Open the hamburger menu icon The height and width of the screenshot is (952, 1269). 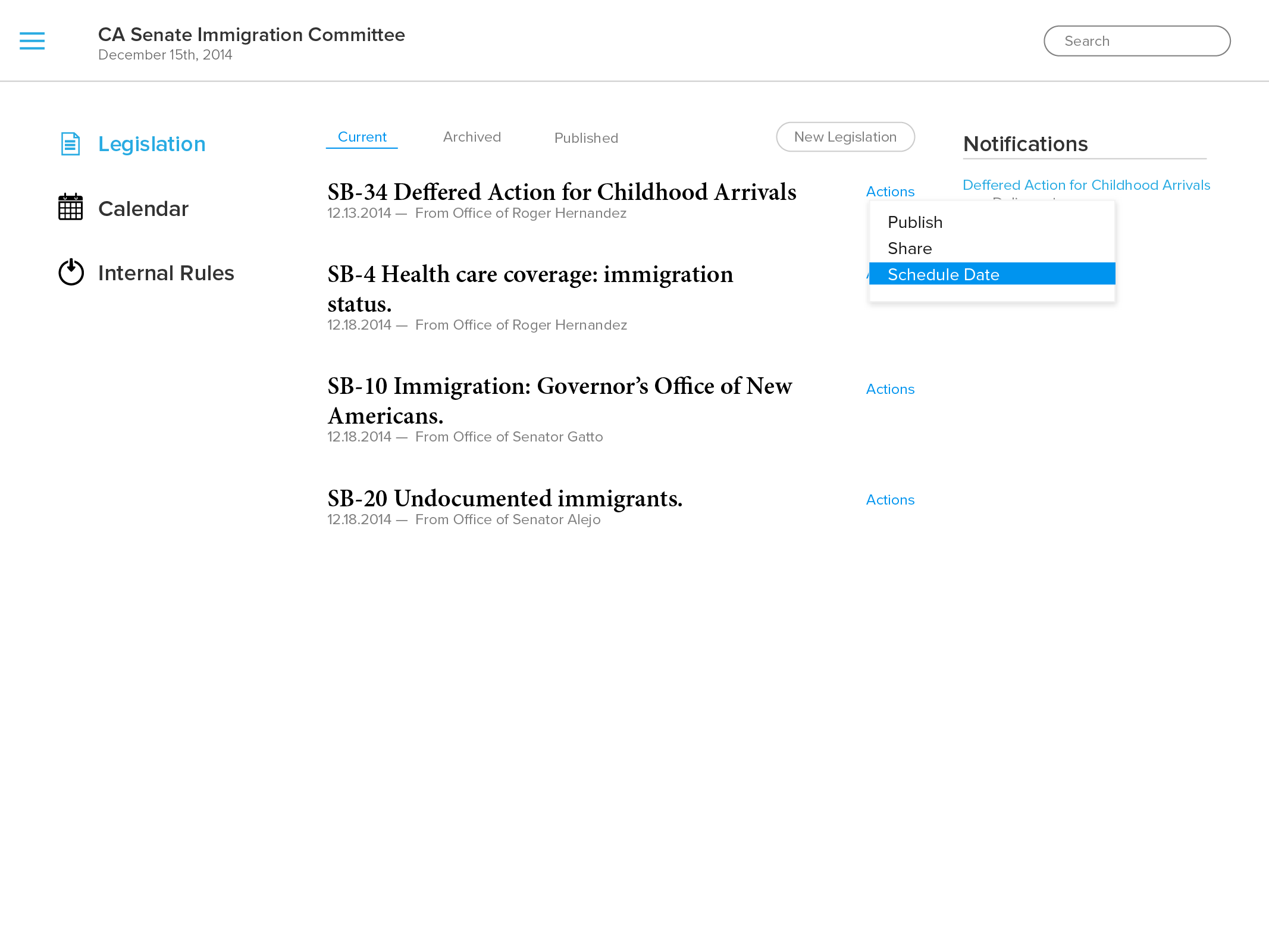point(32,41)
